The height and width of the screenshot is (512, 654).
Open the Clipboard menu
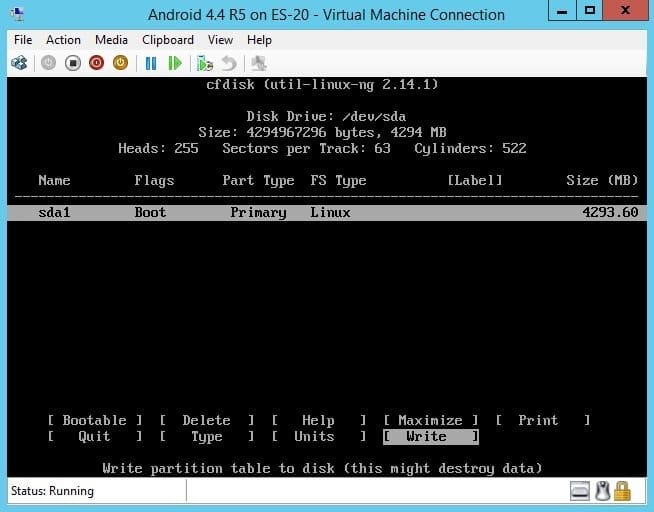pos(168,40)
